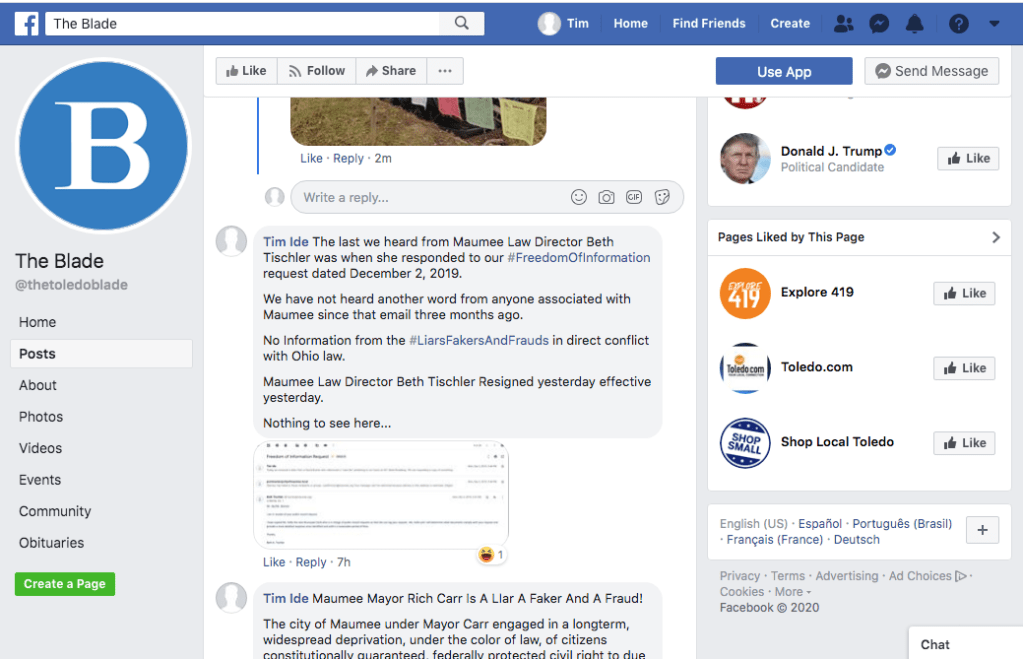
Task: Open the Messenger icon in top bar
Action: 879,23
